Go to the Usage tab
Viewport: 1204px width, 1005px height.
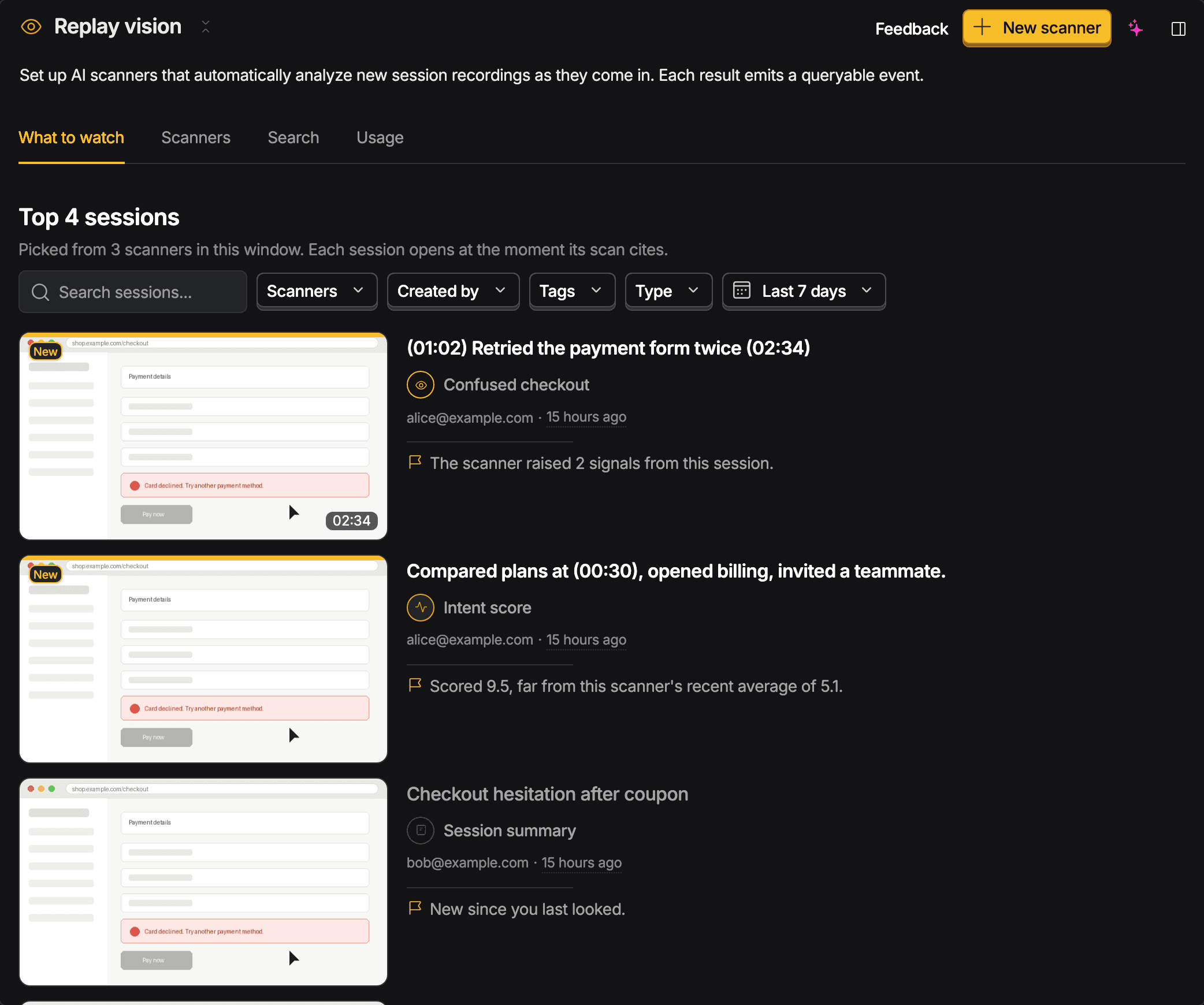(380, 137)
